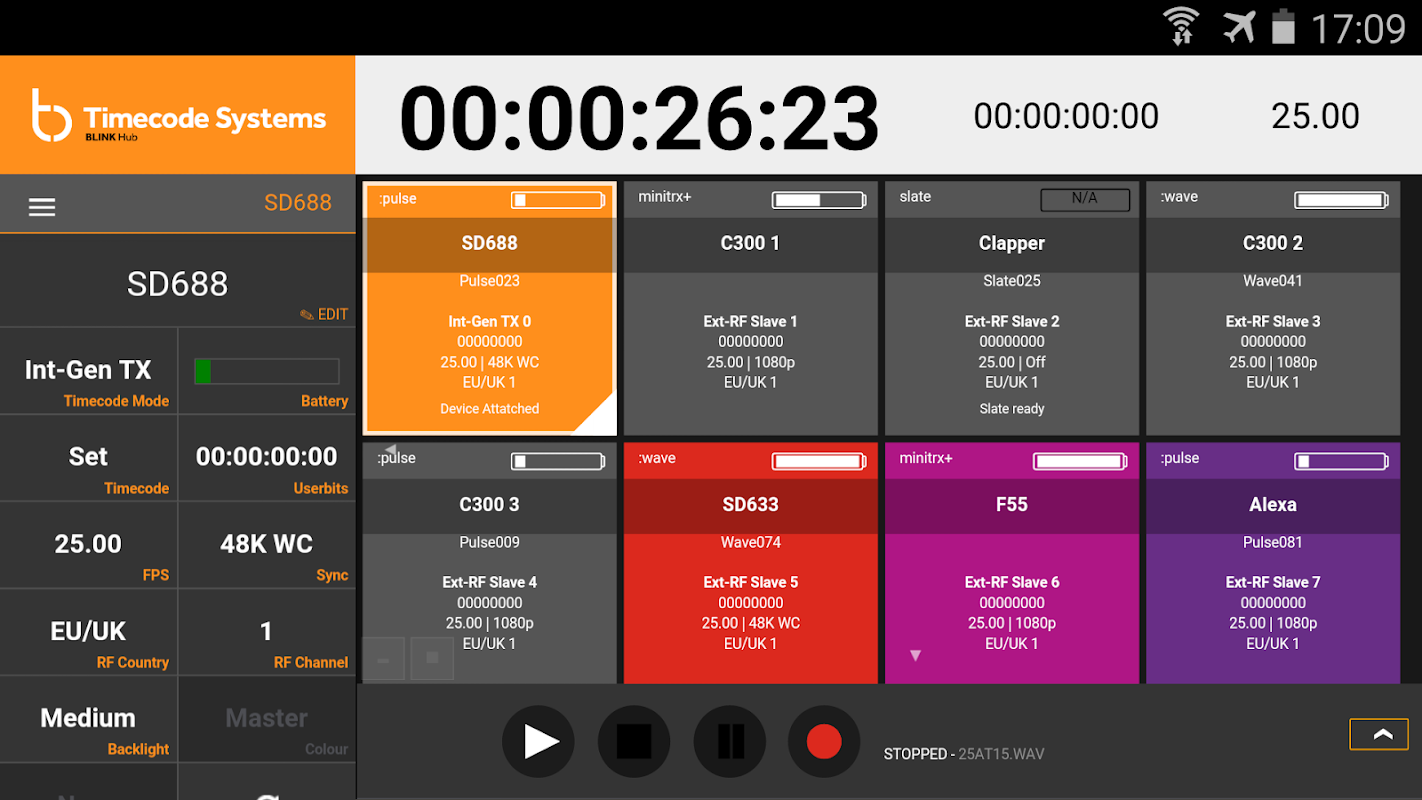Tap the battery icon on the SD633 card

(819, 461)
